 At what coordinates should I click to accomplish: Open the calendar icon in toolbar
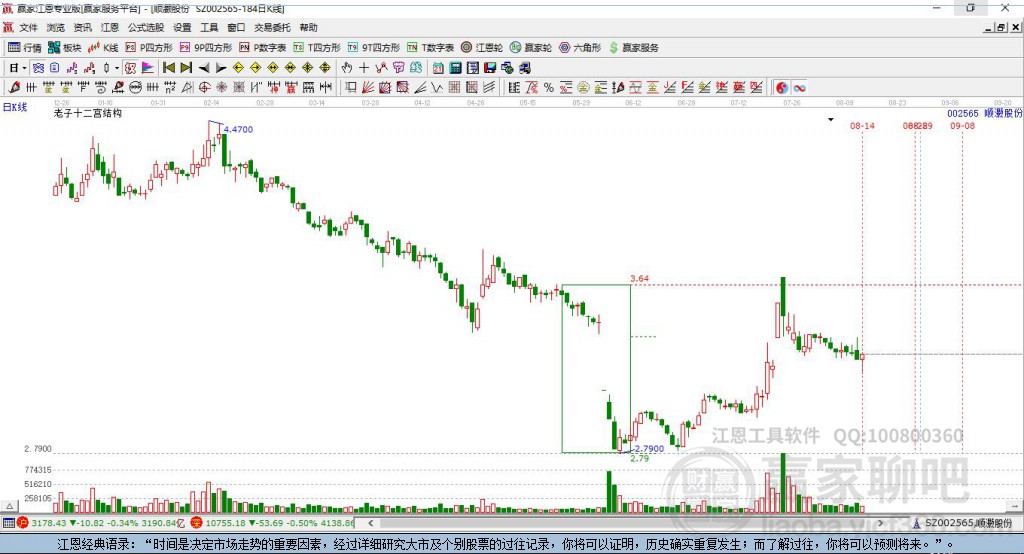(438, 68)
